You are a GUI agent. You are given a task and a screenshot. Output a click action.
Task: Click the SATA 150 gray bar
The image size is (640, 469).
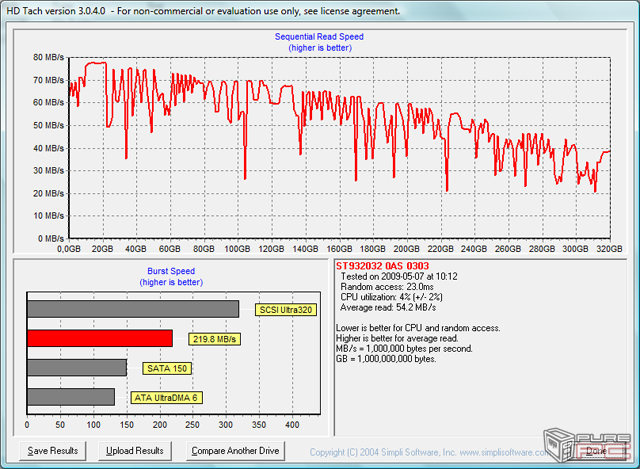point(77,367)
